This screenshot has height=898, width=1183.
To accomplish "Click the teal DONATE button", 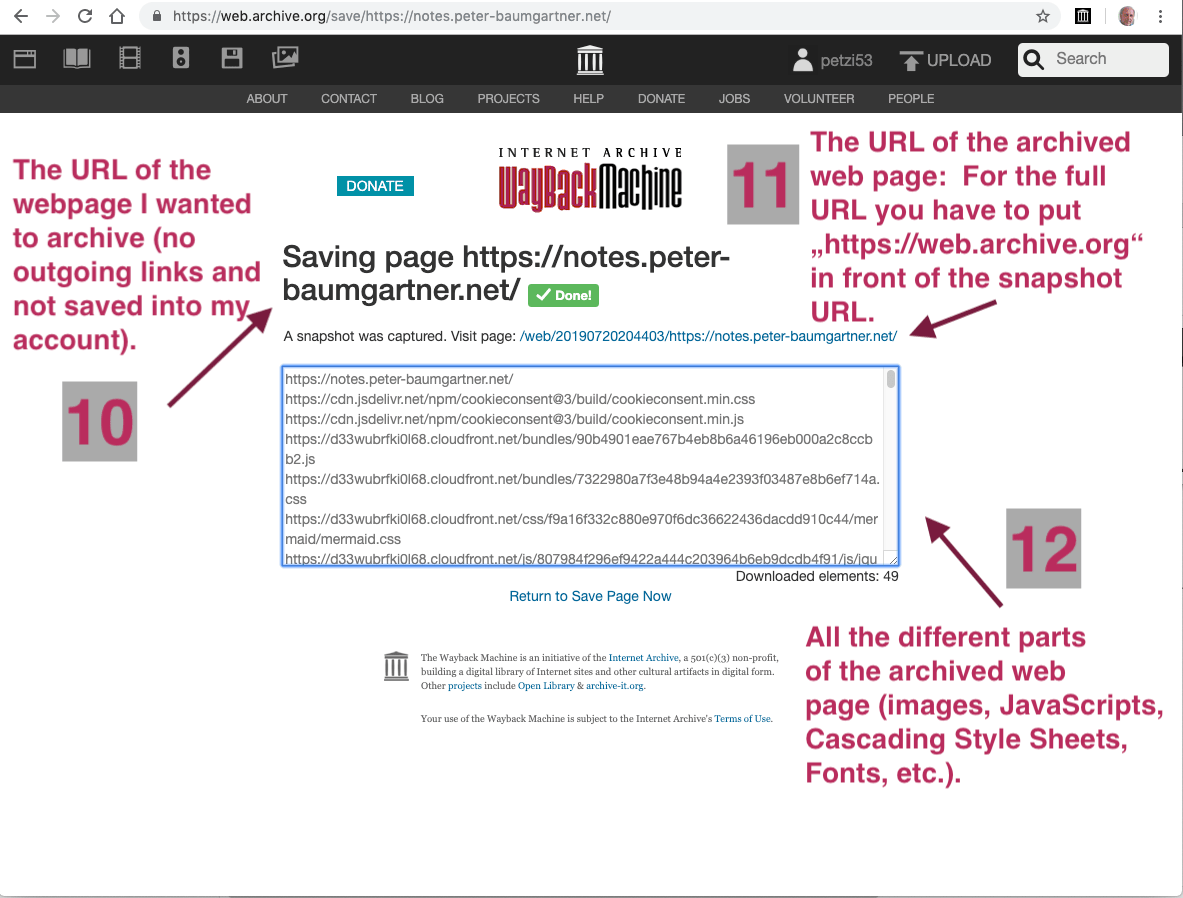I will (x=375, y=186).
